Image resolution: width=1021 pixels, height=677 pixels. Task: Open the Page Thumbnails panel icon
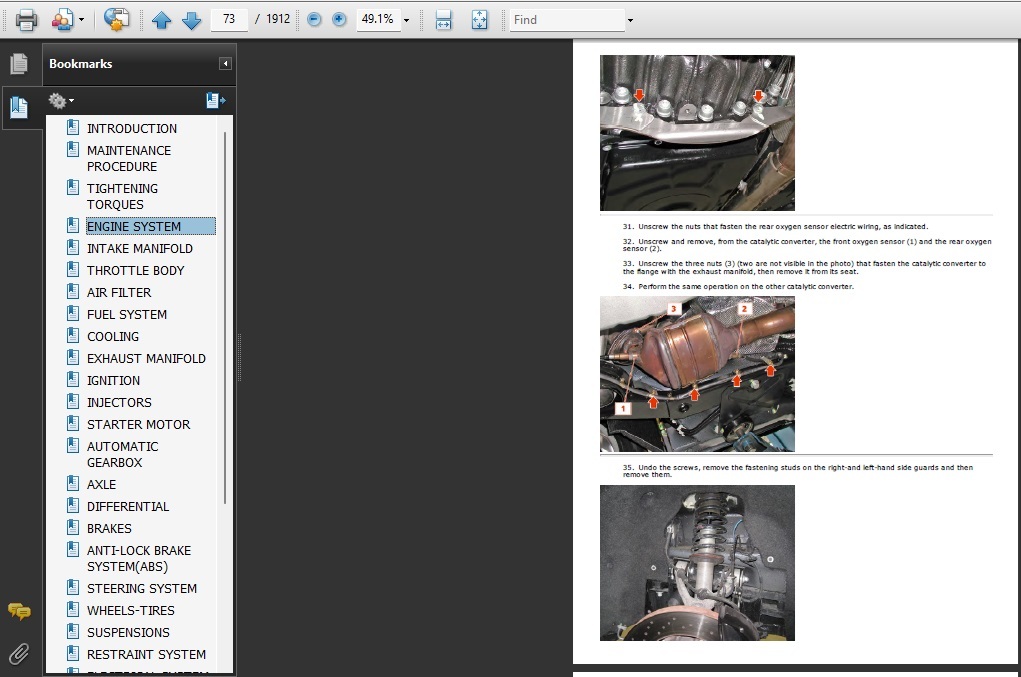pos(19,64)
